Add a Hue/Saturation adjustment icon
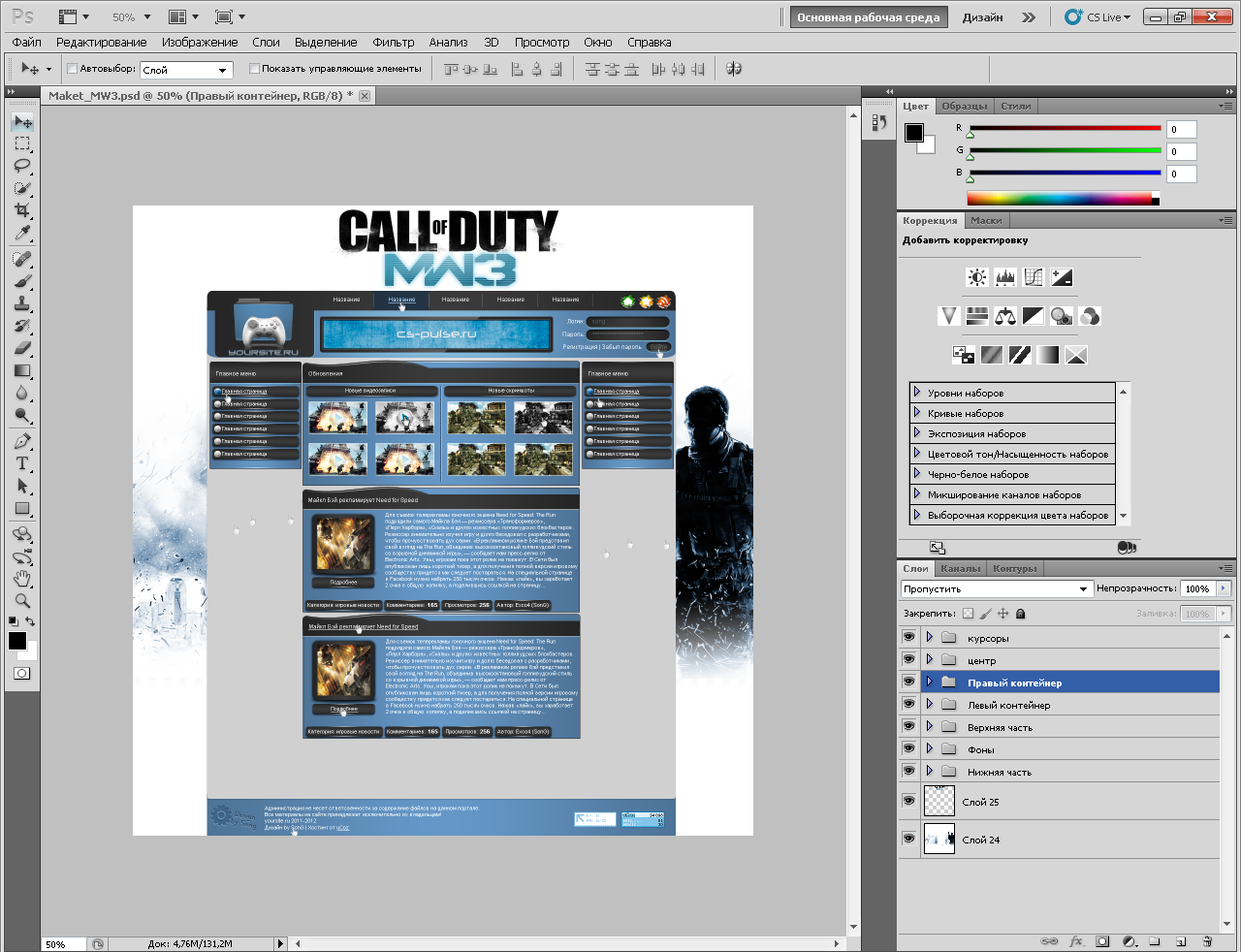The height and width of the screenshot is (952, 1241). [x=977, y=316]
